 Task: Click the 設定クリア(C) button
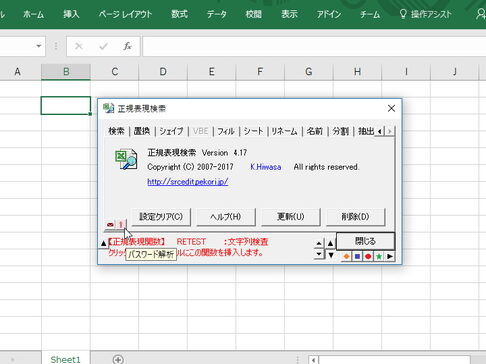pos(161,217)
